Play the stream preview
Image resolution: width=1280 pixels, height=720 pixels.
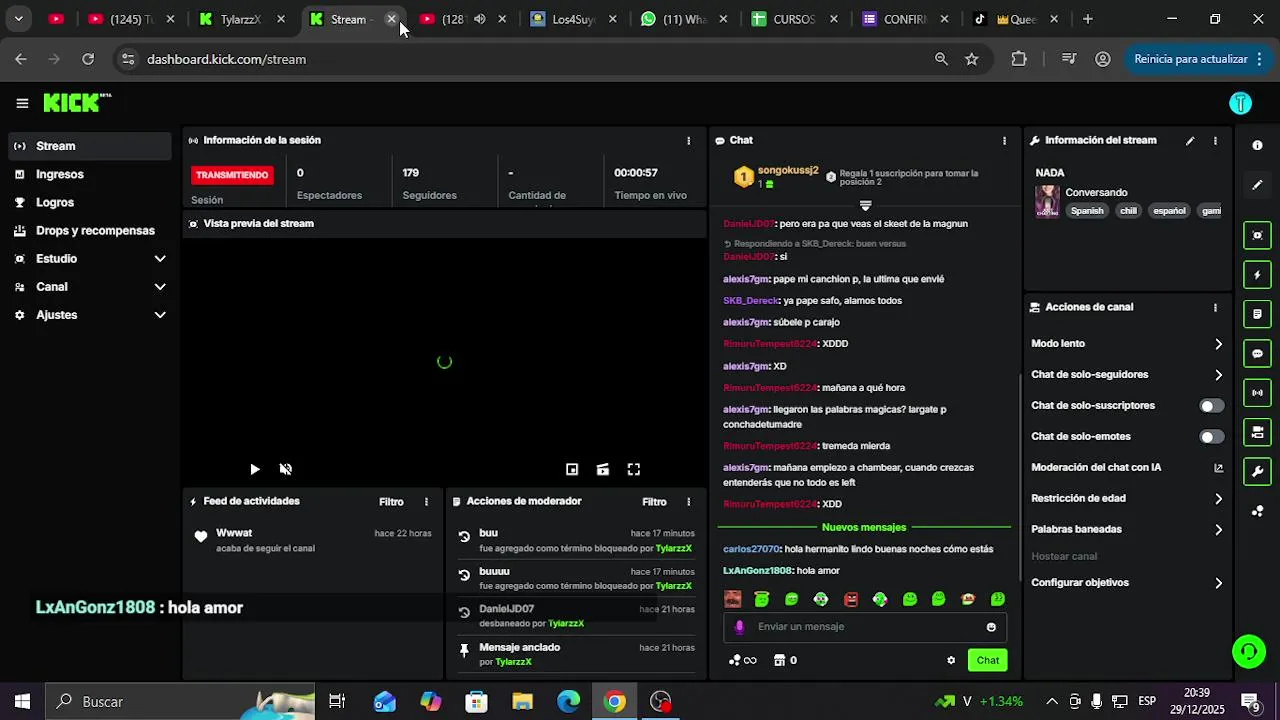point(255,469)
